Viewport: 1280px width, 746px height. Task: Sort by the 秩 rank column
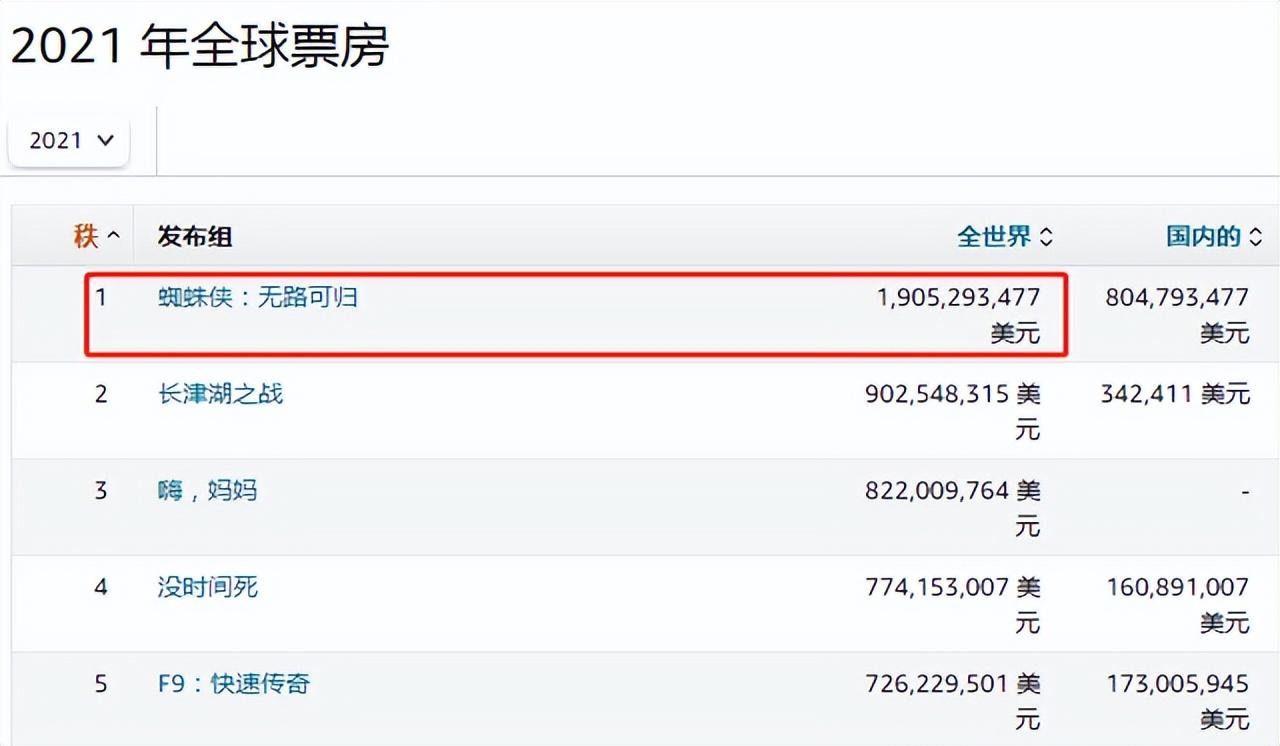tap(86, 237)
